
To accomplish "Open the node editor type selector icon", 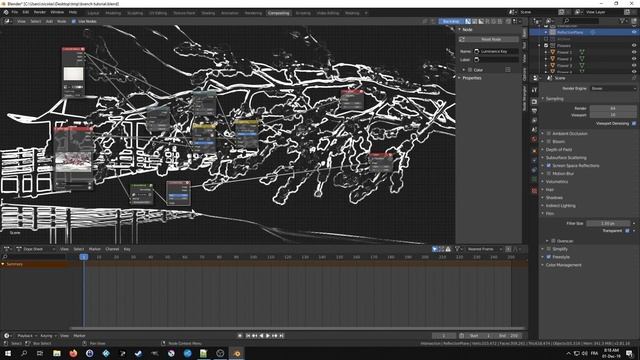I will coord(7,21).
